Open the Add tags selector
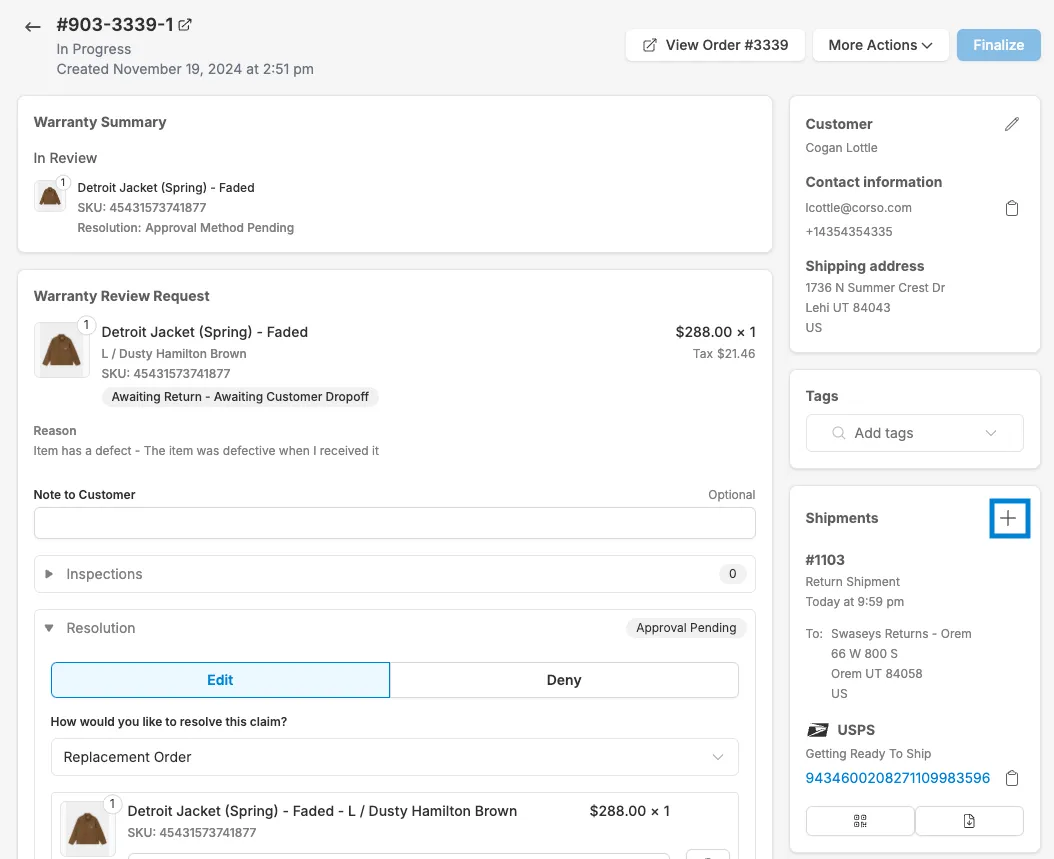 point(914,432)
